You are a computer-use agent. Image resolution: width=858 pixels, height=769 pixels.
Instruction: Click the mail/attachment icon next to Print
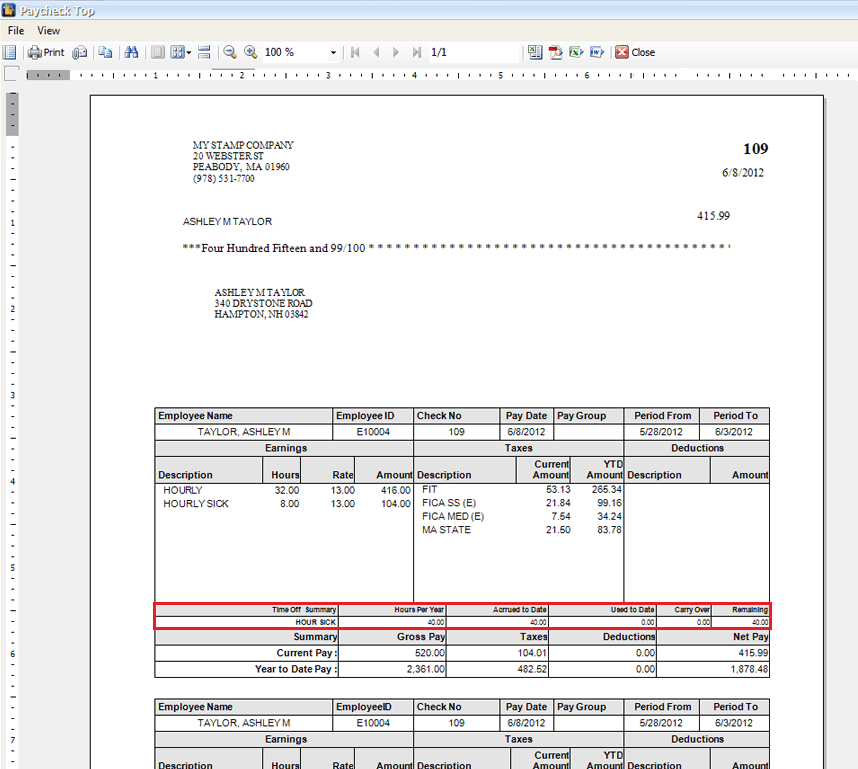pos(80,52)
